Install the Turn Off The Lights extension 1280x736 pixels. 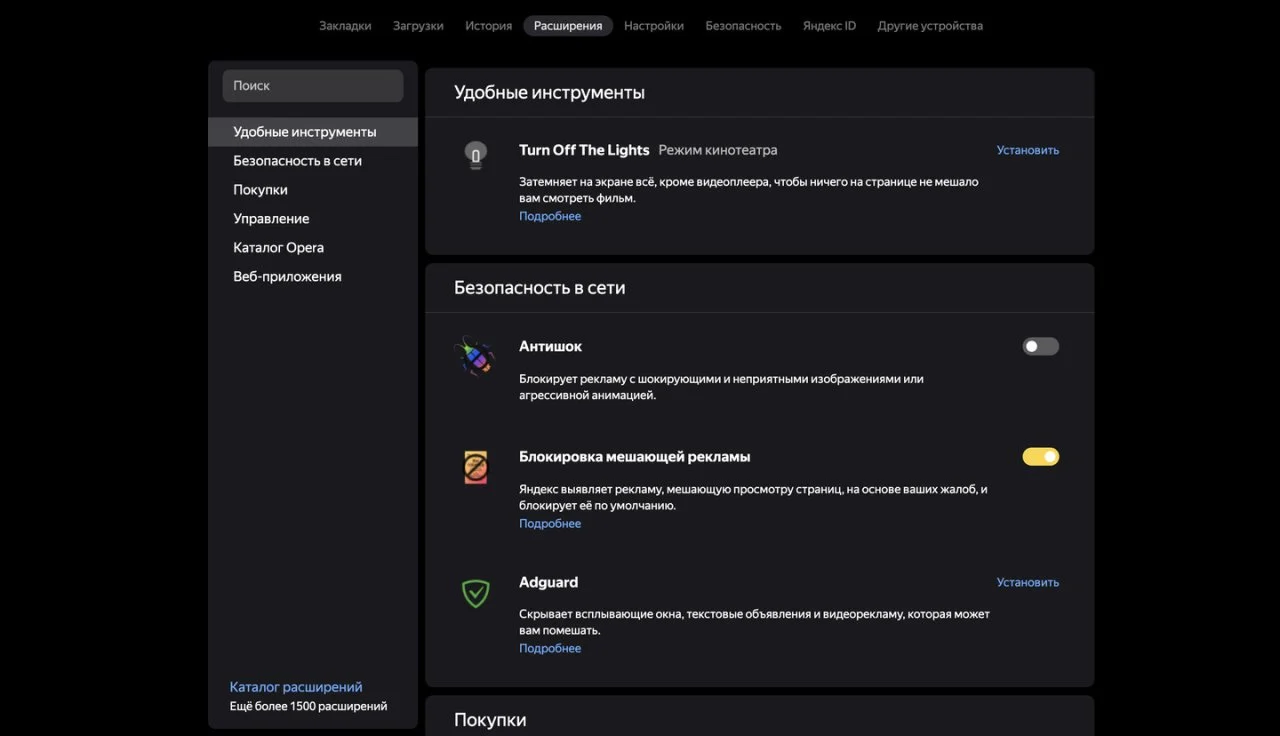click(1027, 150)
